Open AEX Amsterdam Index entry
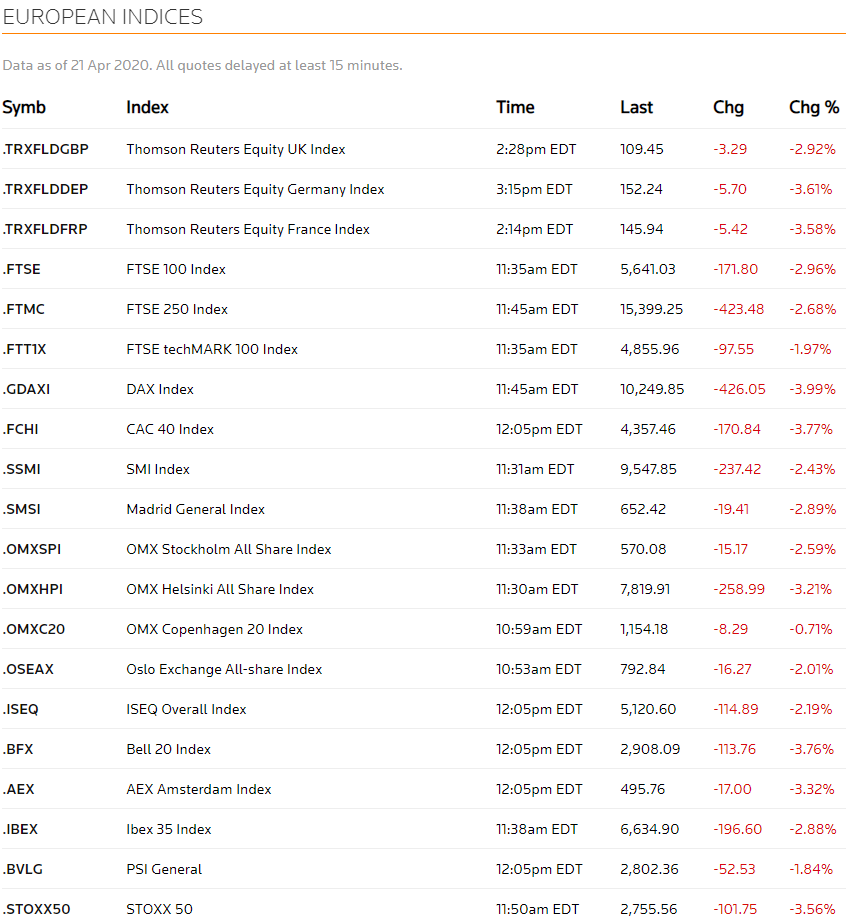The height and width of the screenshot is (924, 846). [199, 789]
